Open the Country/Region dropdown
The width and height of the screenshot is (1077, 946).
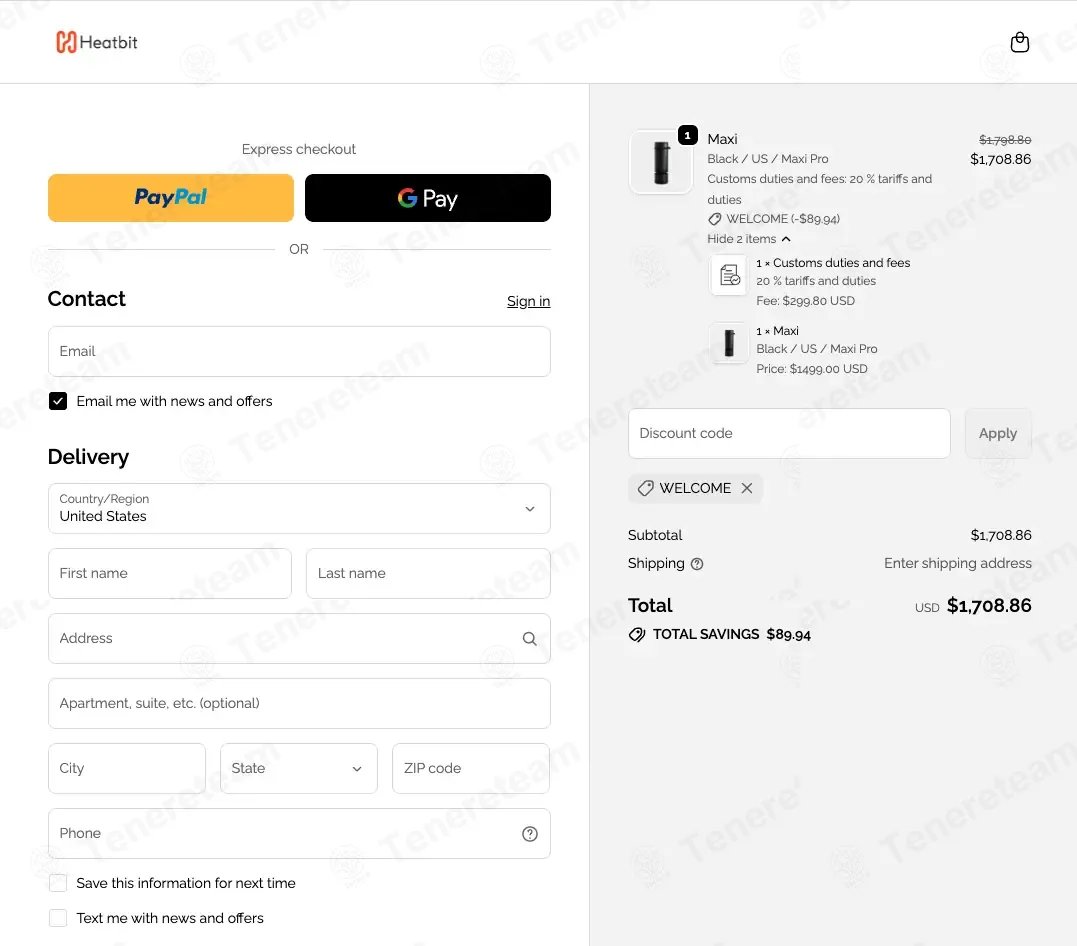(299, 508)
